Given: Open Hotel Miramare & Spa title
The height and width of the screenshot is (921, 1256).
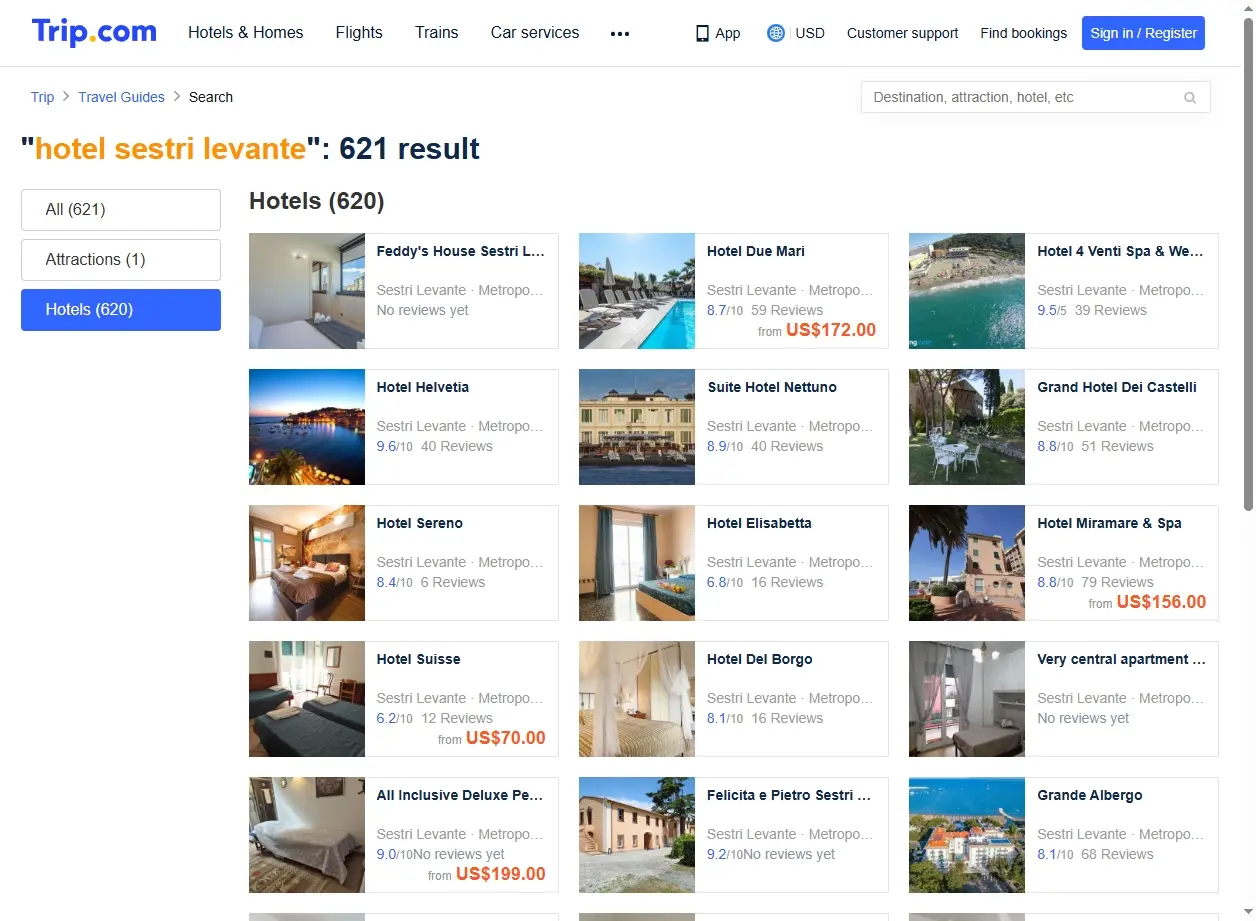Looking at the screenshot, I should coord(1109,523).
